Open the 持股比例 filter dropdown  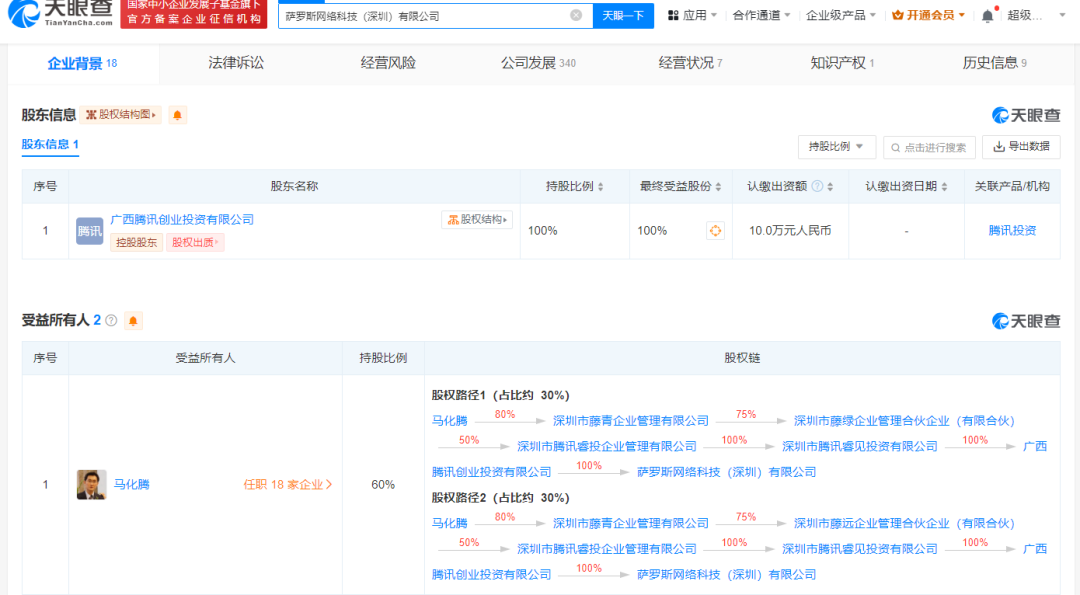tap(837, 147)
